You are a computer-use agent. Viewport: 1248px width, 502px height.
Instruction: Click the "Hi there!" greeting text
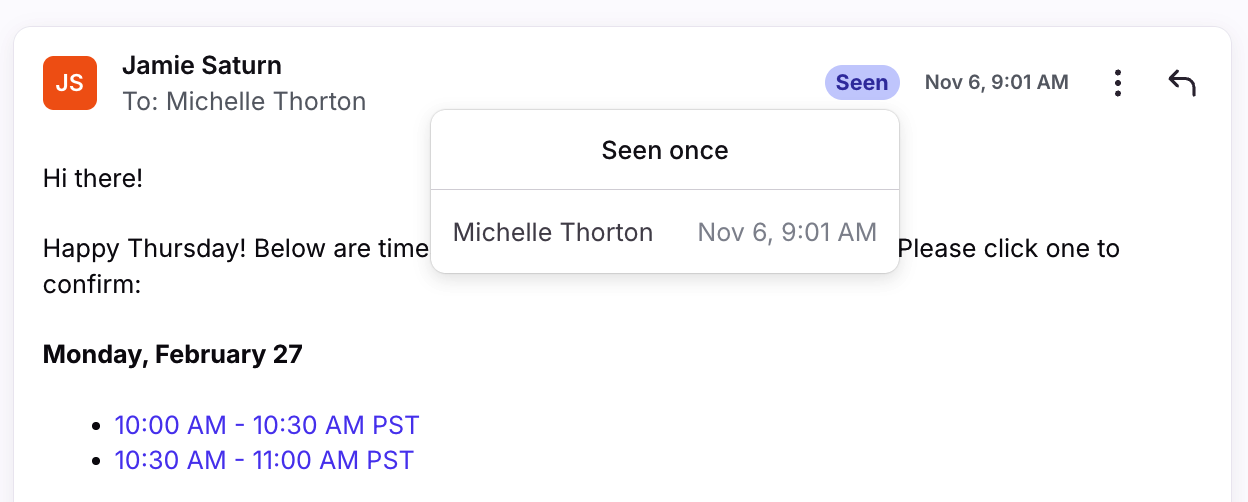point(93,180)
